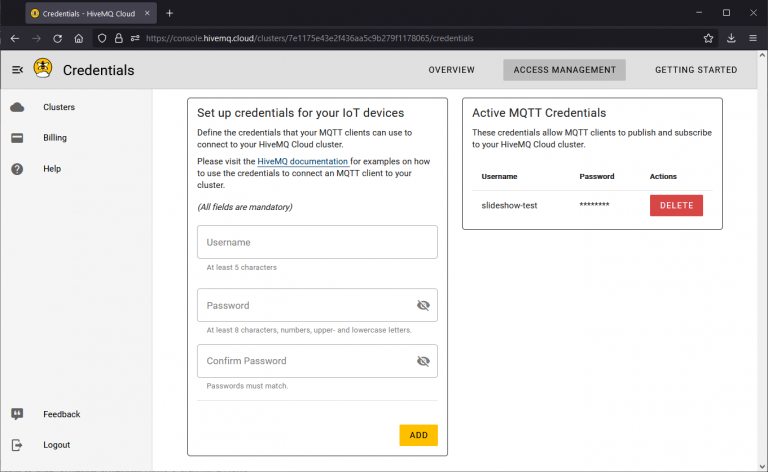Click the Billing credit card icon

(17, 138)
